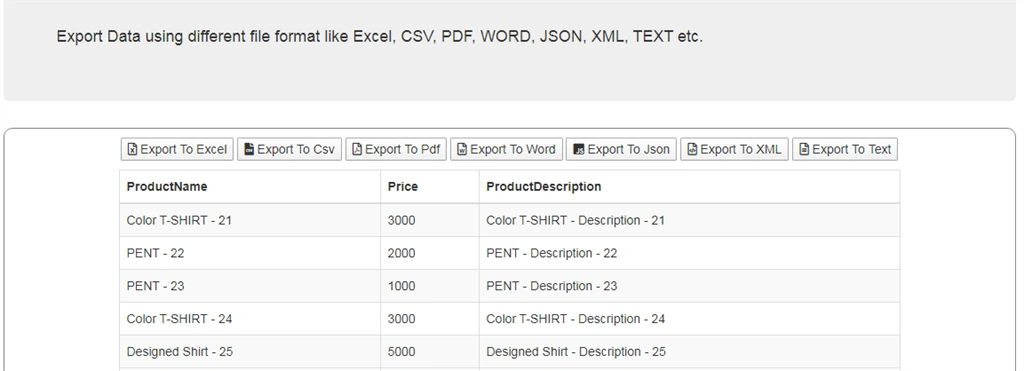This screenshot has height=371, width=1024.
Task: Select the ProductName column header
Action: (x=250, y=187)
